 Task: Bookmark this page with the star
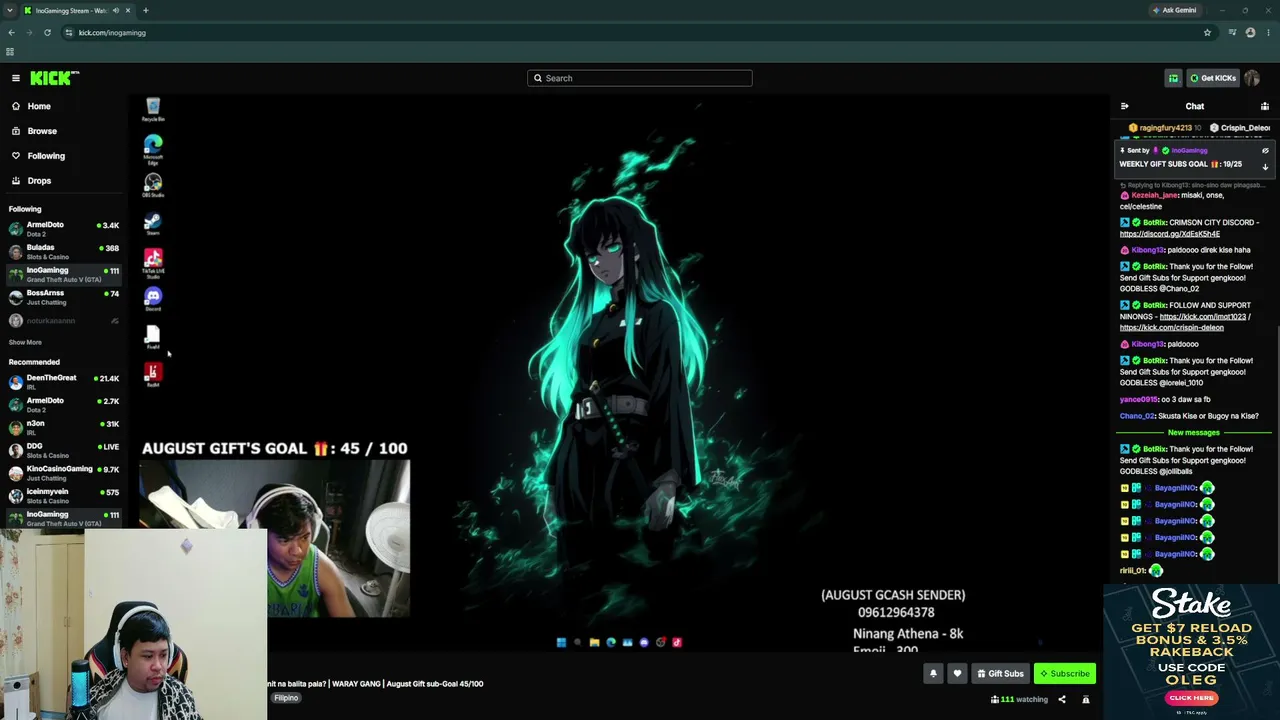tap(1207, 33)
